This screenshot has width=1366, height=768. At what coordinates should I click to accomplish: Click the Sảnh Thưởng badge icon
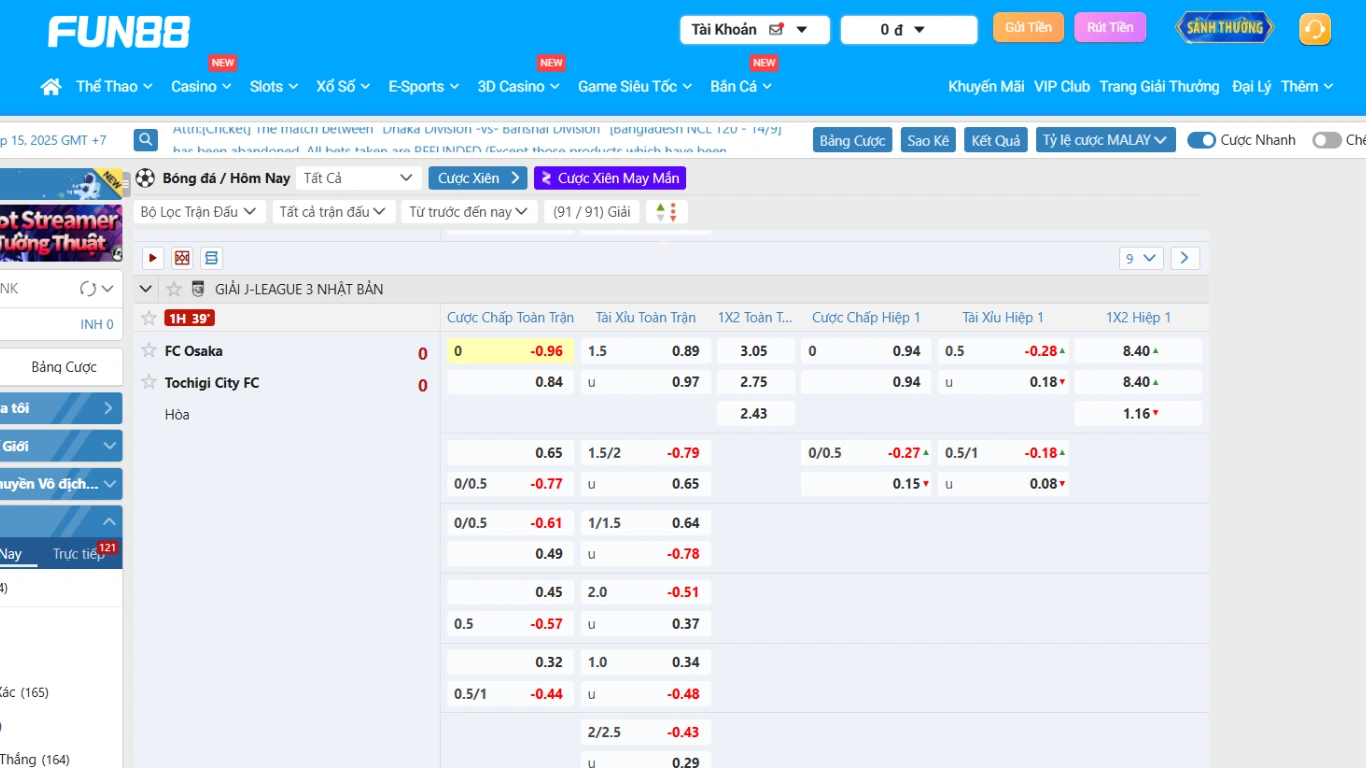click(1224, 28)
